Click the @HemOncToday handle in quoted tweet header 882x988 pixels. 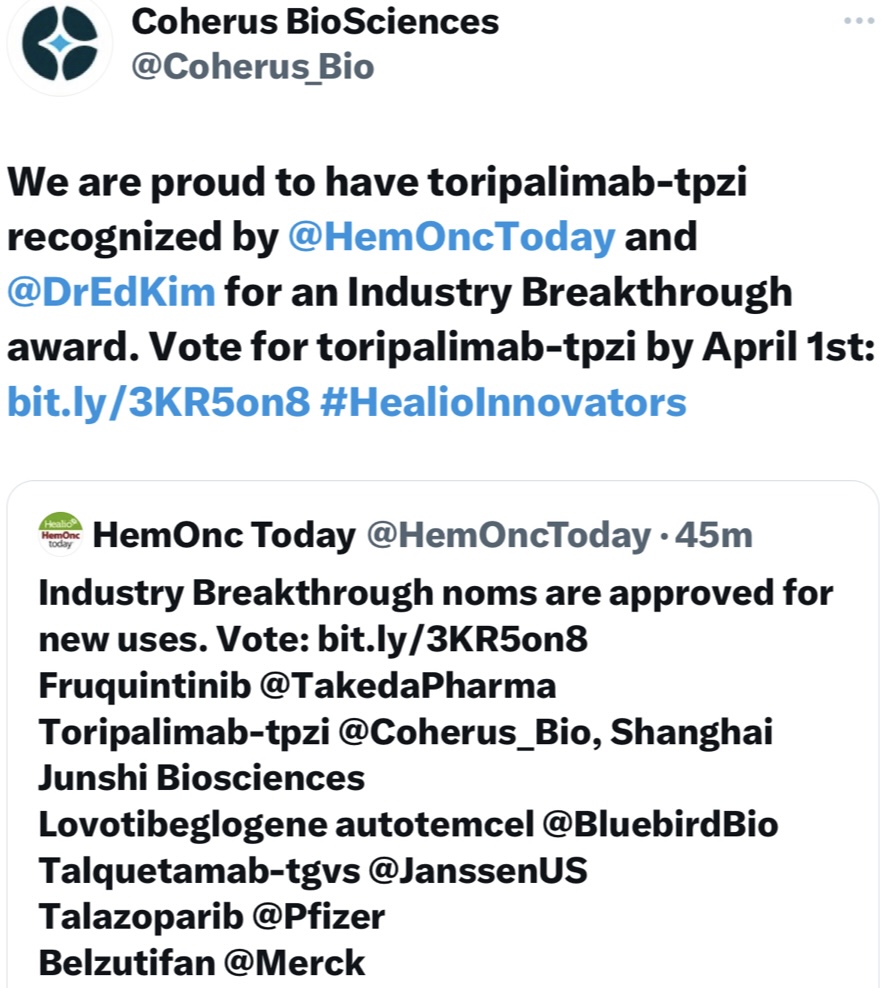[509, 536]
